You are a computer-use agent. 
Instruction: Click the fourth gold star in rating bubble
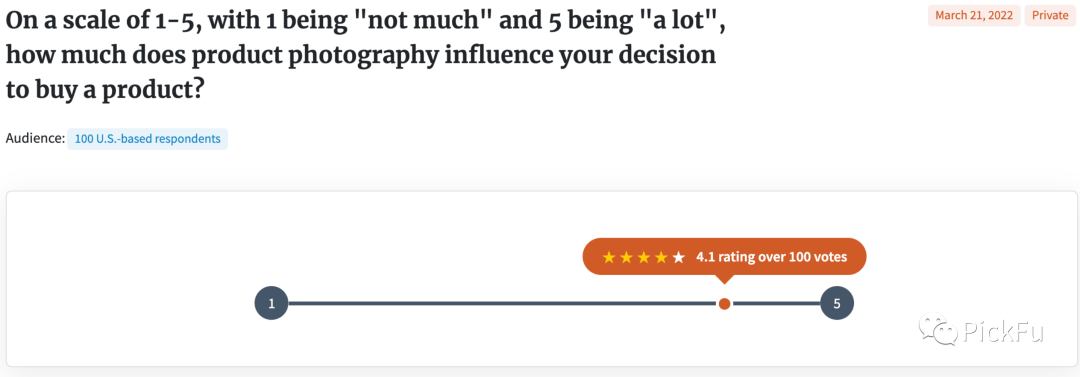click(x=661, y=258)
